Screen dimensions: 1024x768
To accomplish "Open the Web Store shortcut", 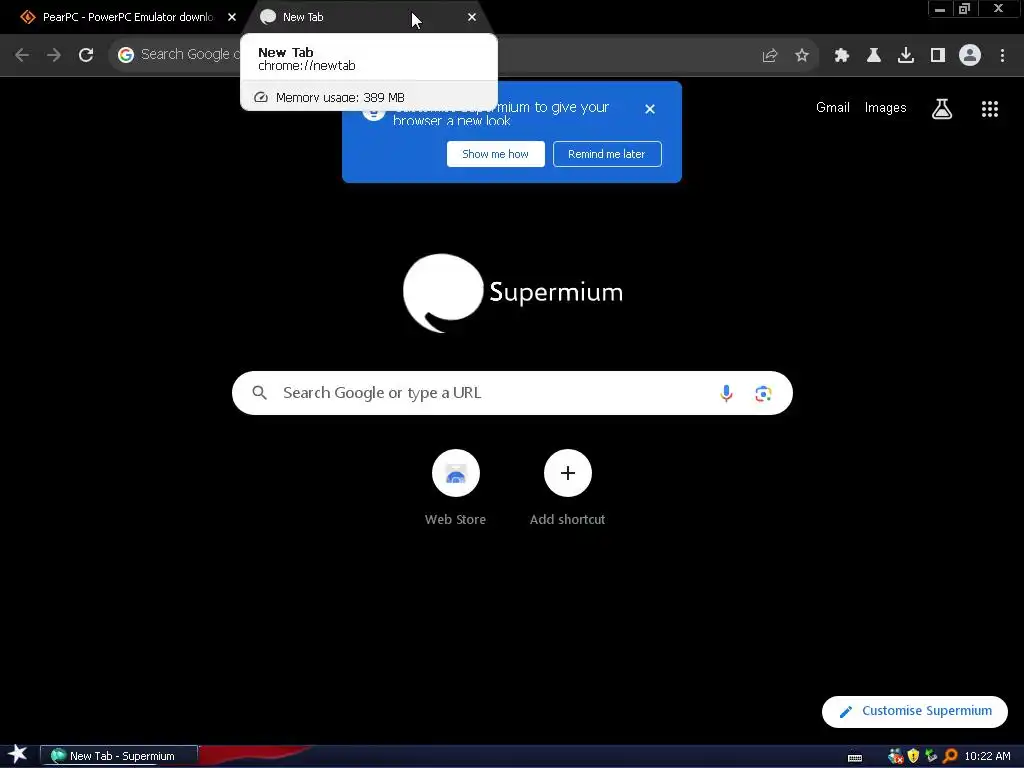I will tap(456, 488).
